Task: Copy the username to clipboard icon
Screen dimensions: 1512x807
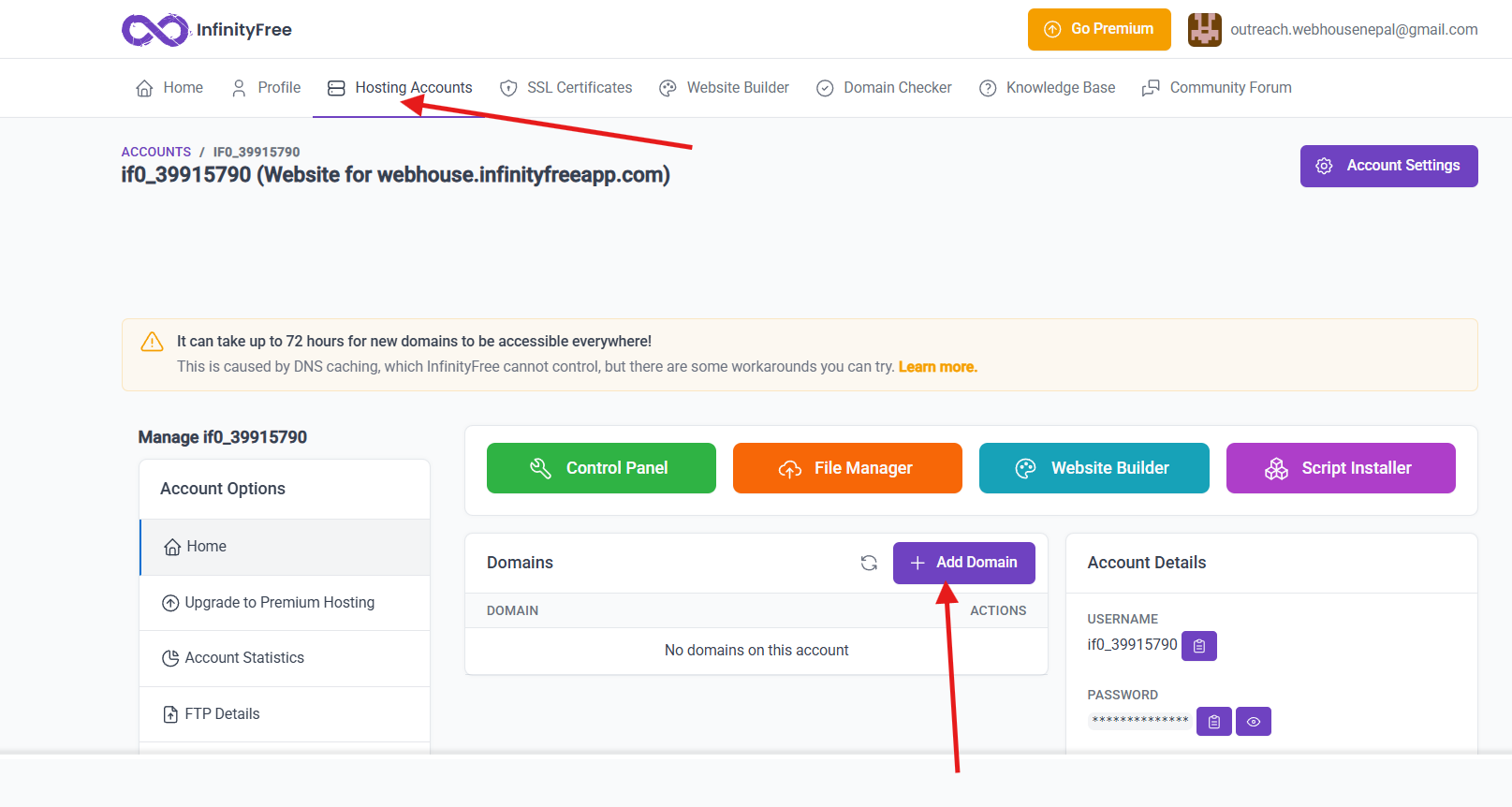Action: click(x=1199, y=646)
